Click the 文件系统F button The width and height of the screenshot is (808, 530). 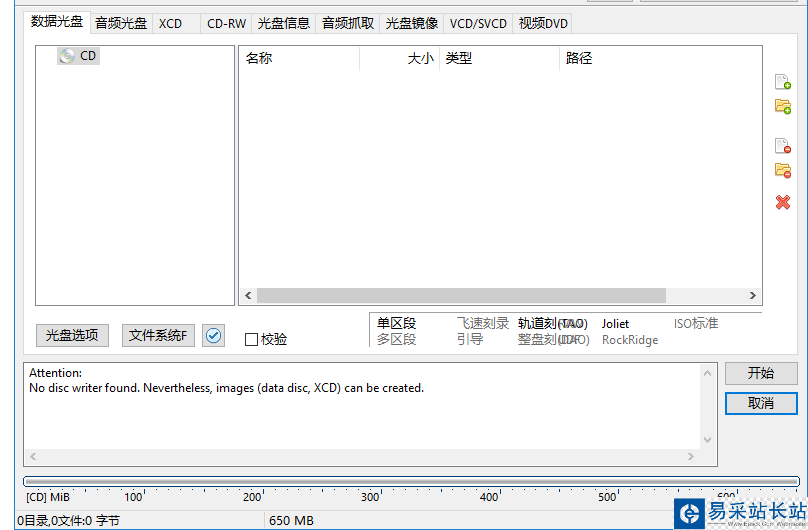tap(158, 336)
